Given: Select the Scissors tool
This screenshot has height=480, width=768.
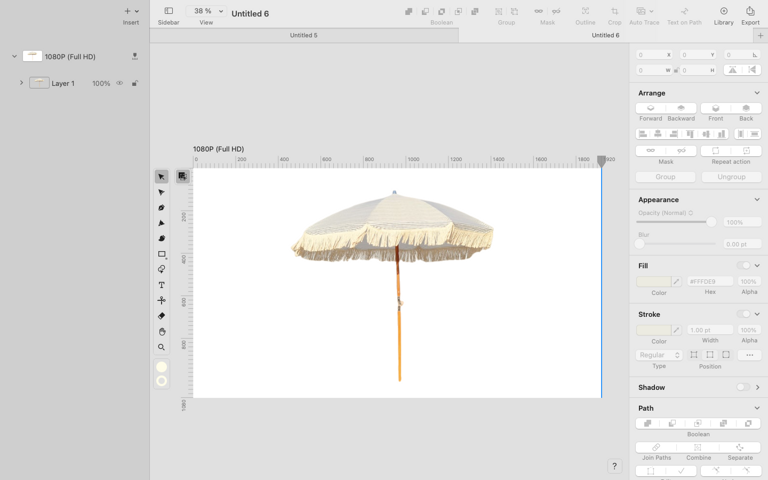Looking at the screenshot, I should [x=162, y=300].
